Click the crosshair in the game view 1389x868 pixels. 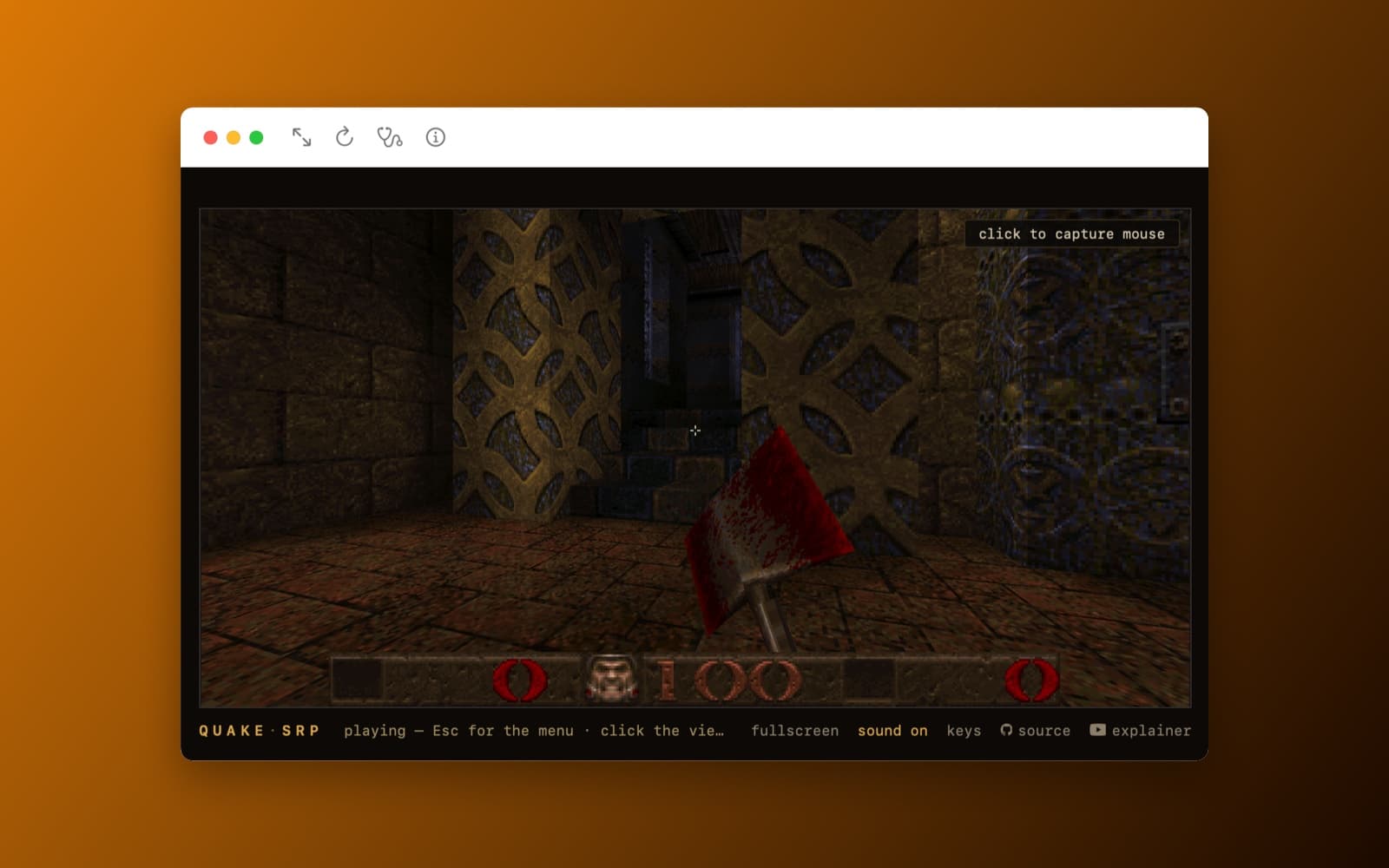(x=695, y=431)
